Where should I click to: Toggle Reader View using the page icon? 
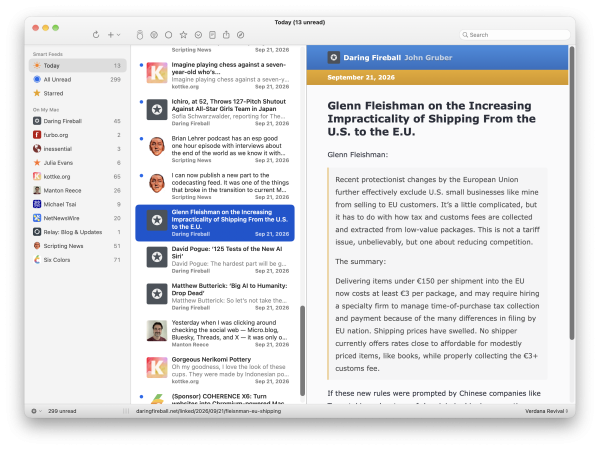212,35
